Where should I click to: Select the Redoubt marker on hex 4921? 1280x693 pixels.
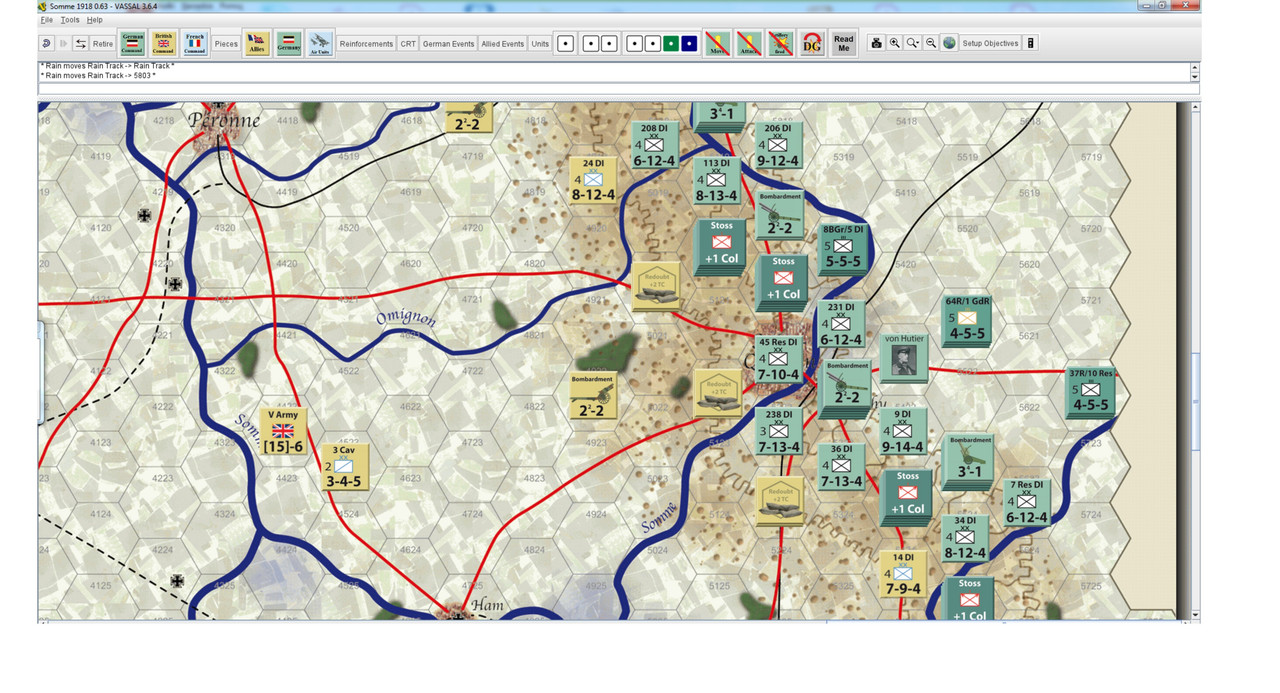coord(657,286)
